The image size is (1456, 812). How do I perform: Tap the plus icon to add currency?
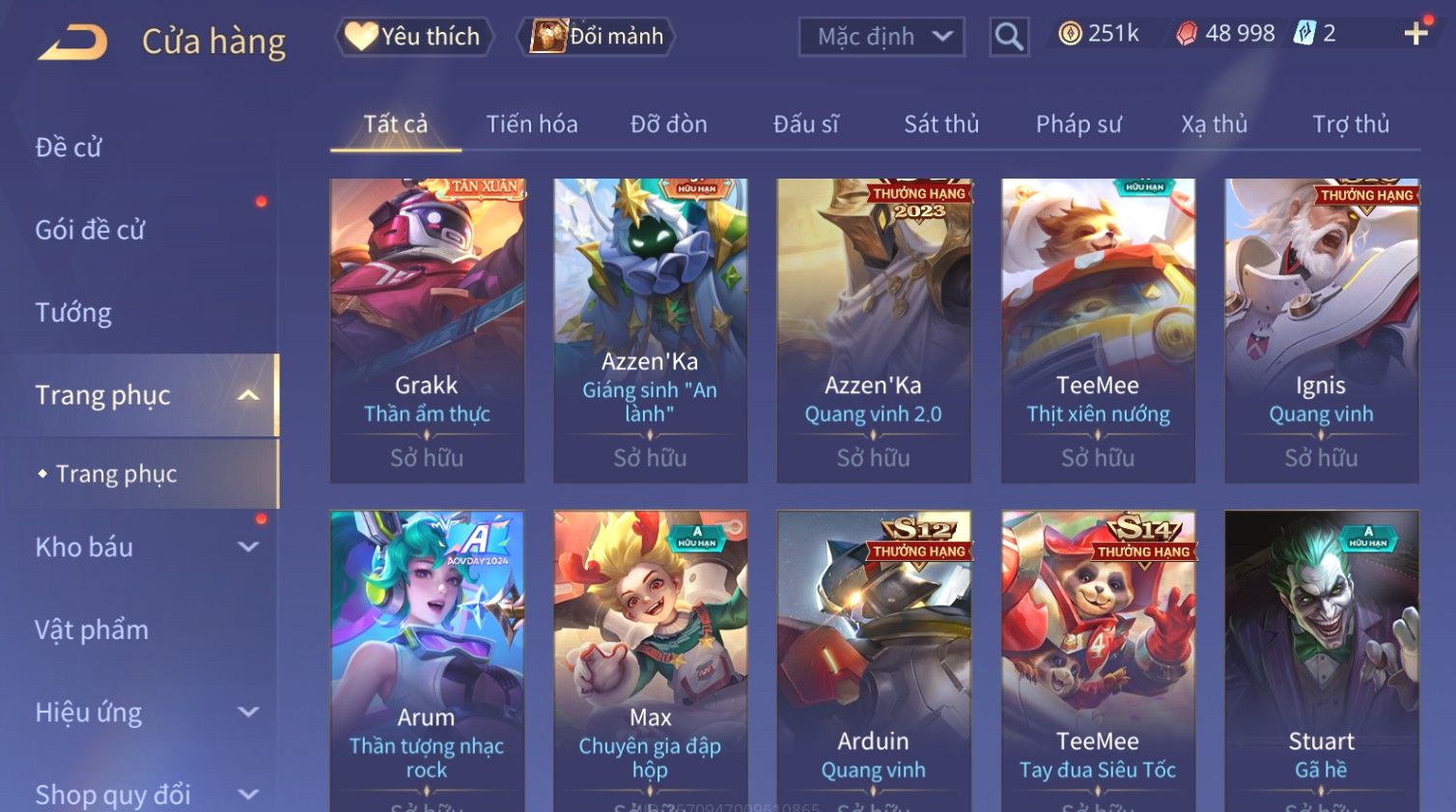click(1416, 34)
